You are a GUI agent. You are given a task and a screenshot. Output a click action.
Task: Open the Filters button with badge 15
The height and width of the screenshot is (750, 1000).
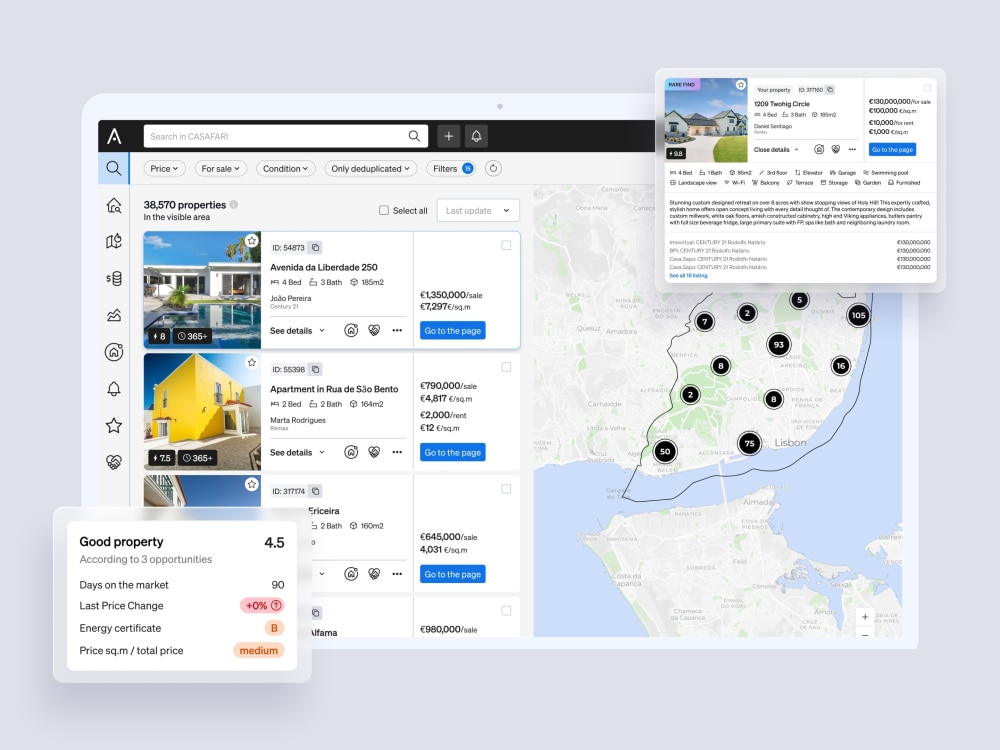click(x=453, y=168)
